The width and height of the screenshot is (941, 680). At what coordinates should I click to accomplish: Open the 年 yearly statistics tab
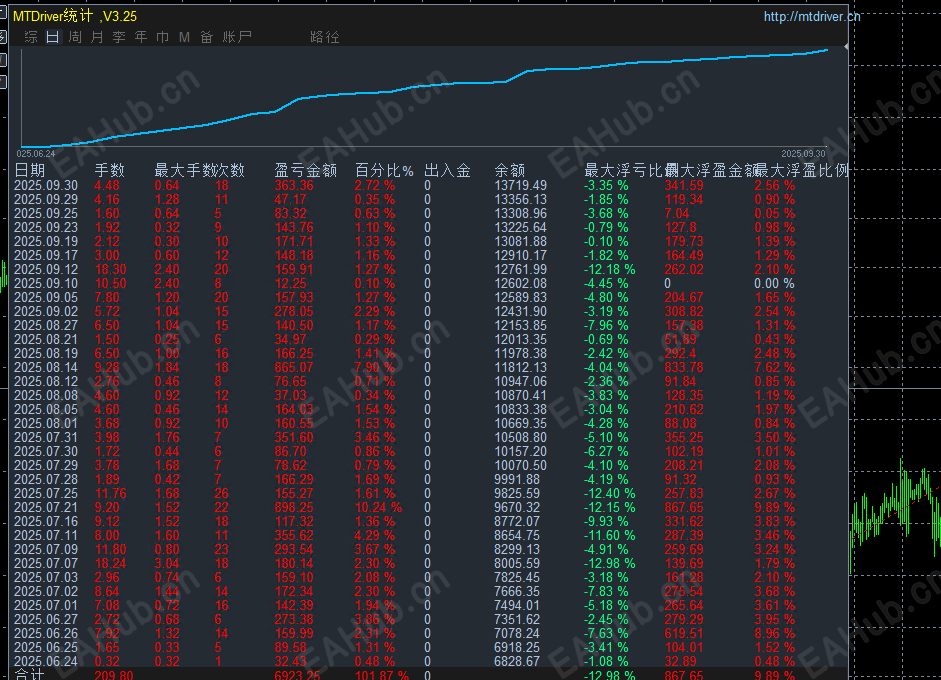point(141,37)
